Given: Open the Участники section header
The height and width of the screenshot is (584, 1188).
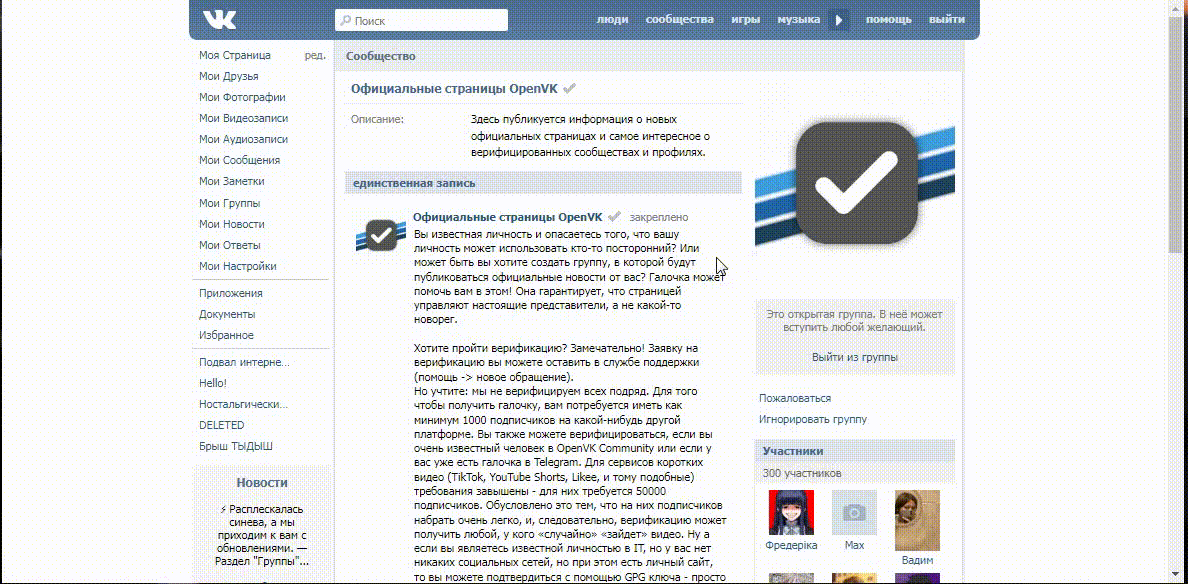Looking at the screenshot, I should coord(855,451).
